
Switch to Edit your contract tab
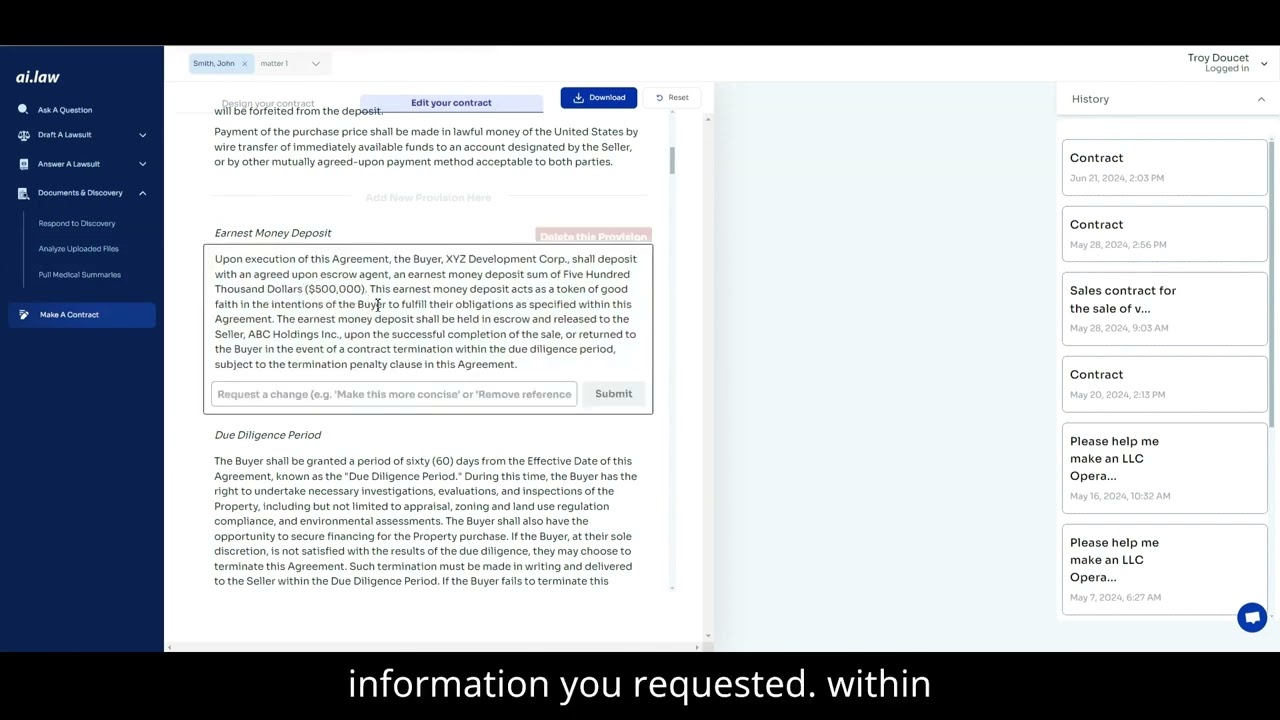451,102
